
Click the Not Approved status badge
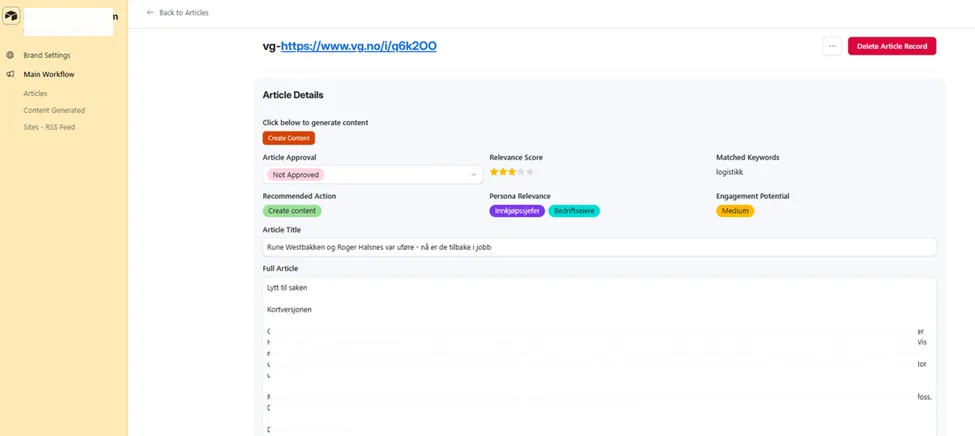pos(296,175)
